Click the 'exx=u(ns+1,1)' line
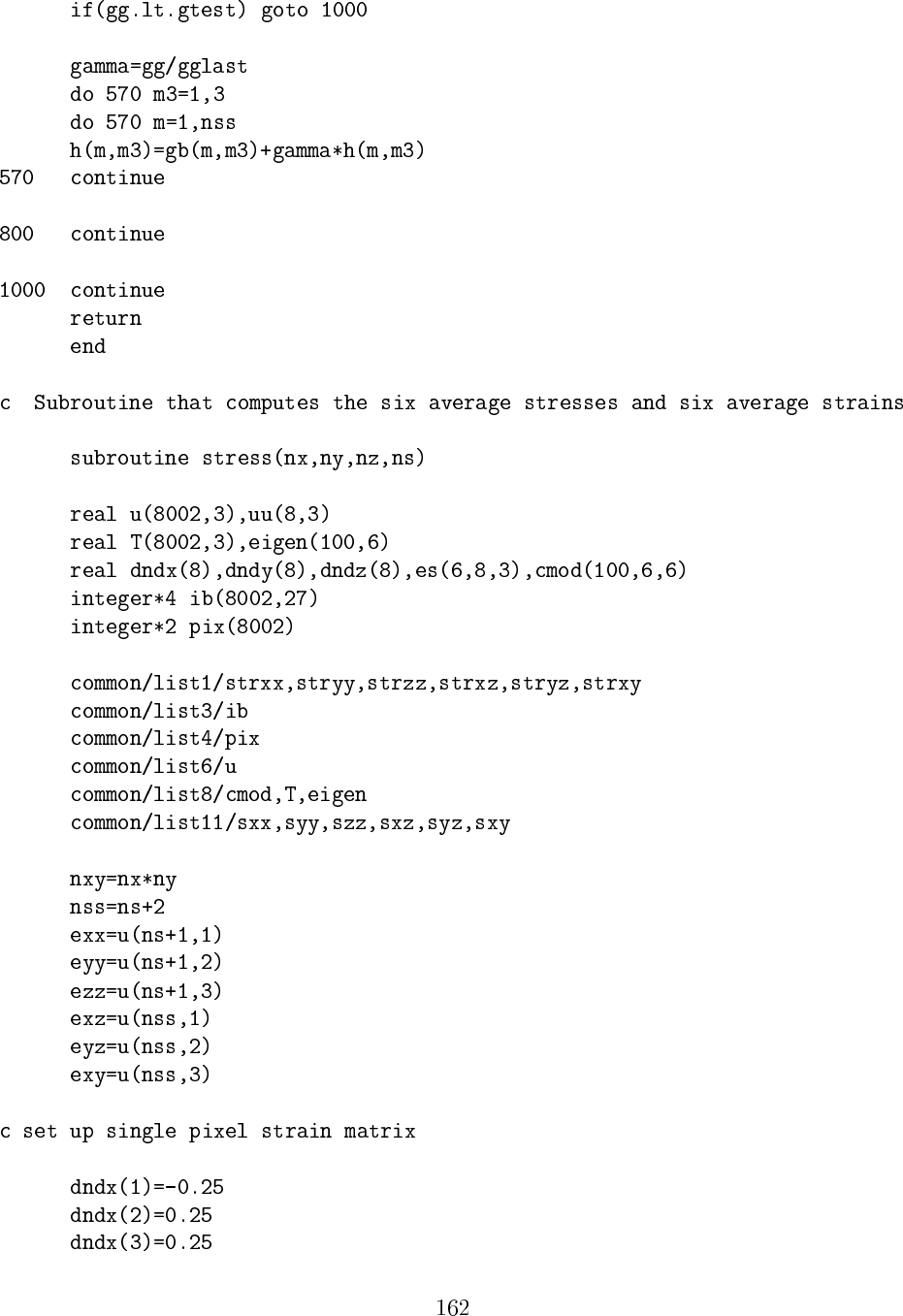Screen dimensions: 903x1316 [146, 936]
